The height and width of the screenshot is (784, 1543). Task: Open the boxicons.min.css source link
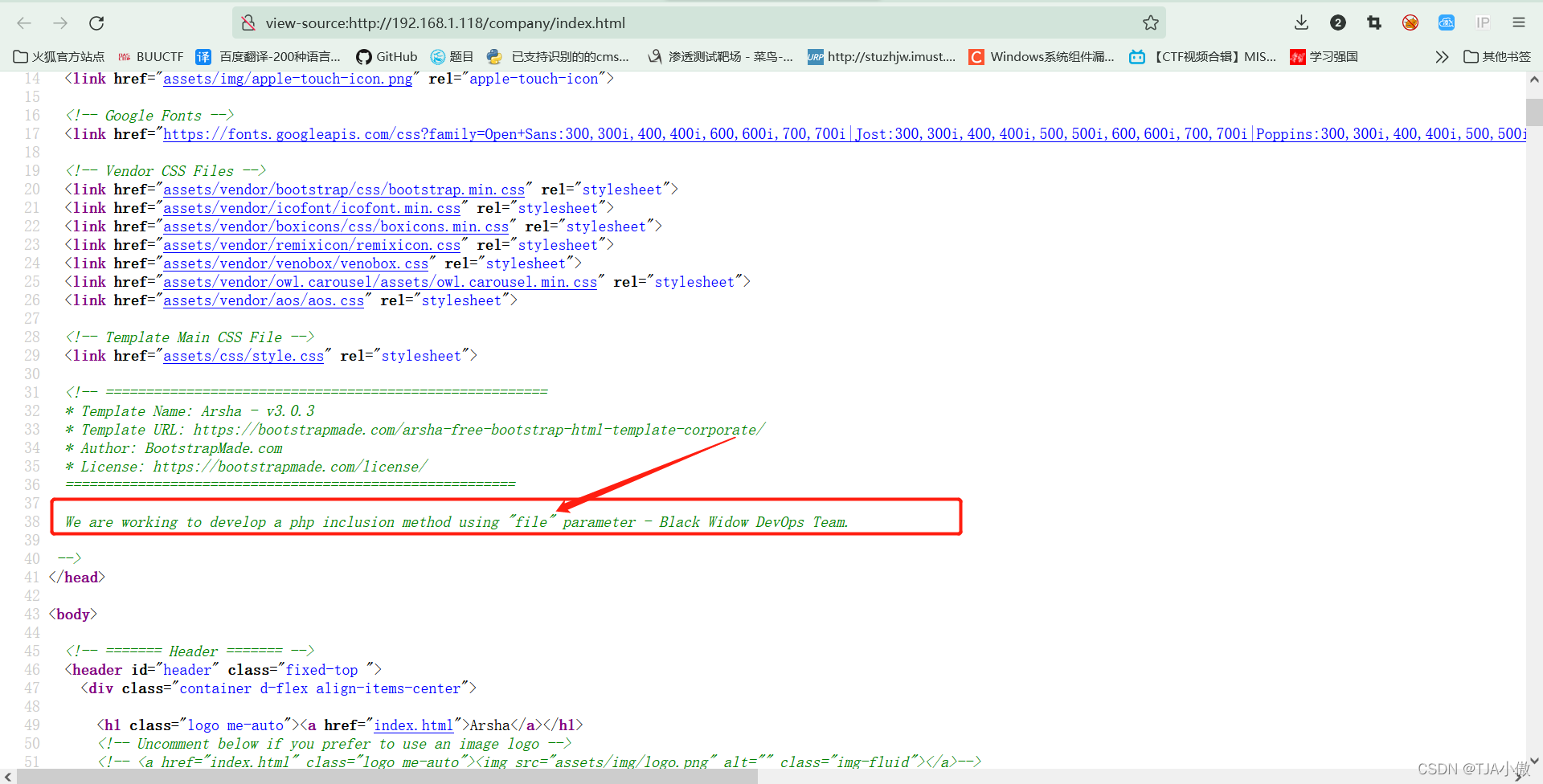pos(336,227)
